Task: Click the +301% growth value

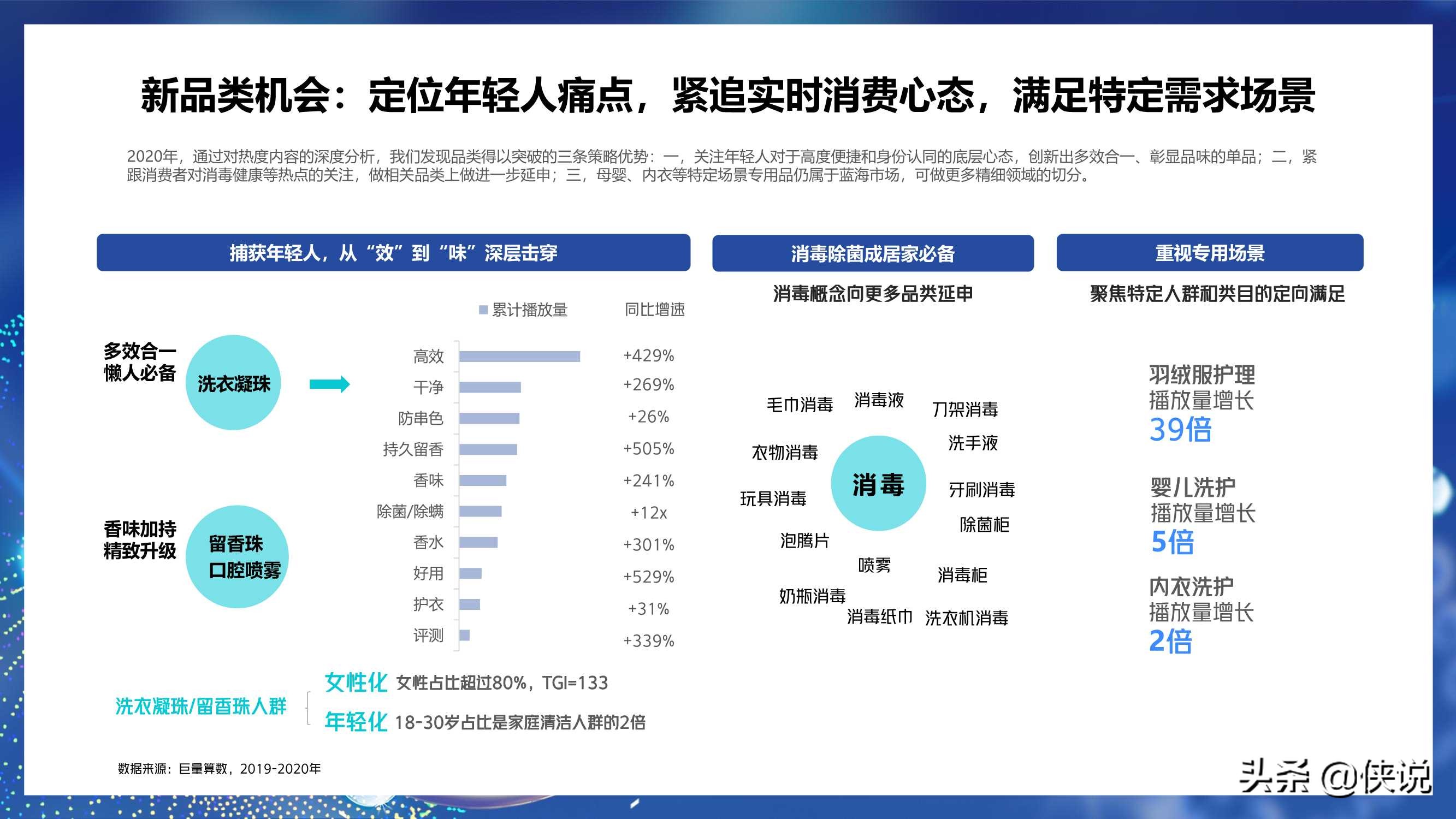Action: point(648,545)
